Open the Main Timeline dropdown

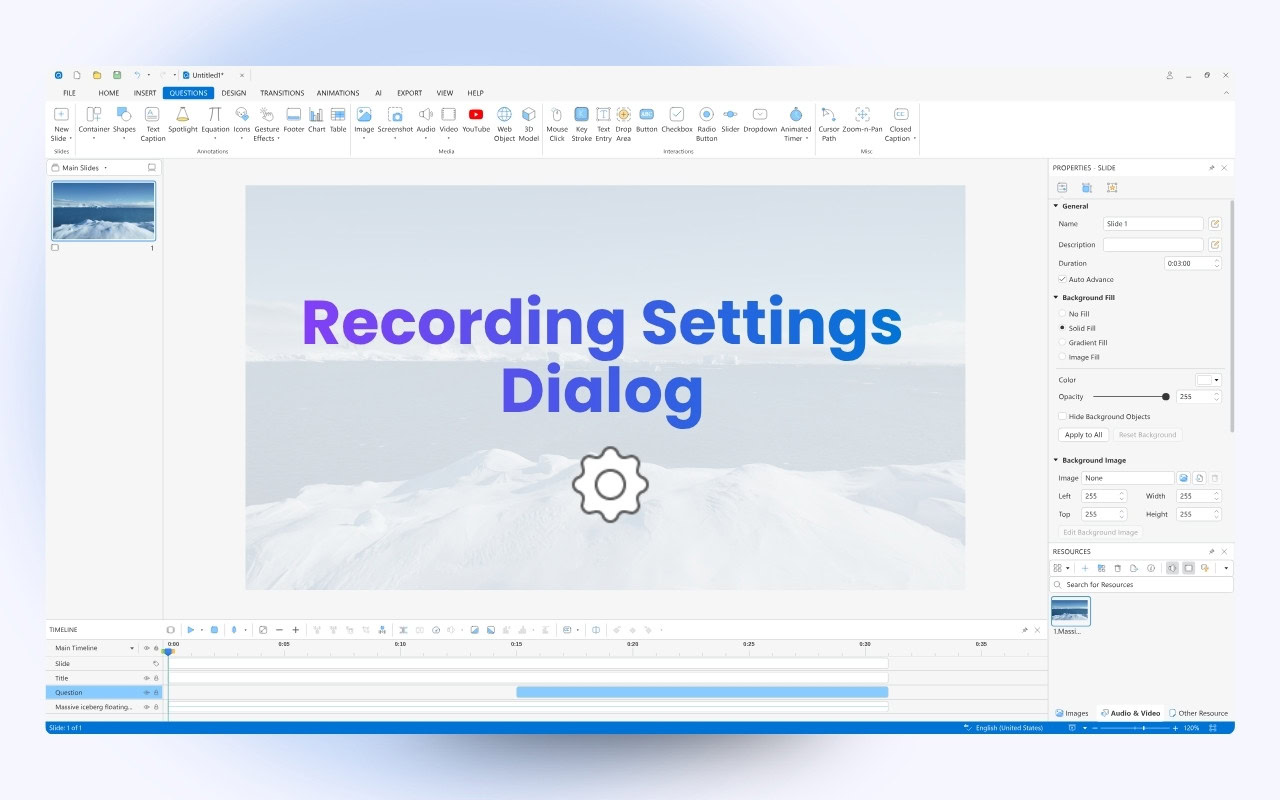coord(132,649)
